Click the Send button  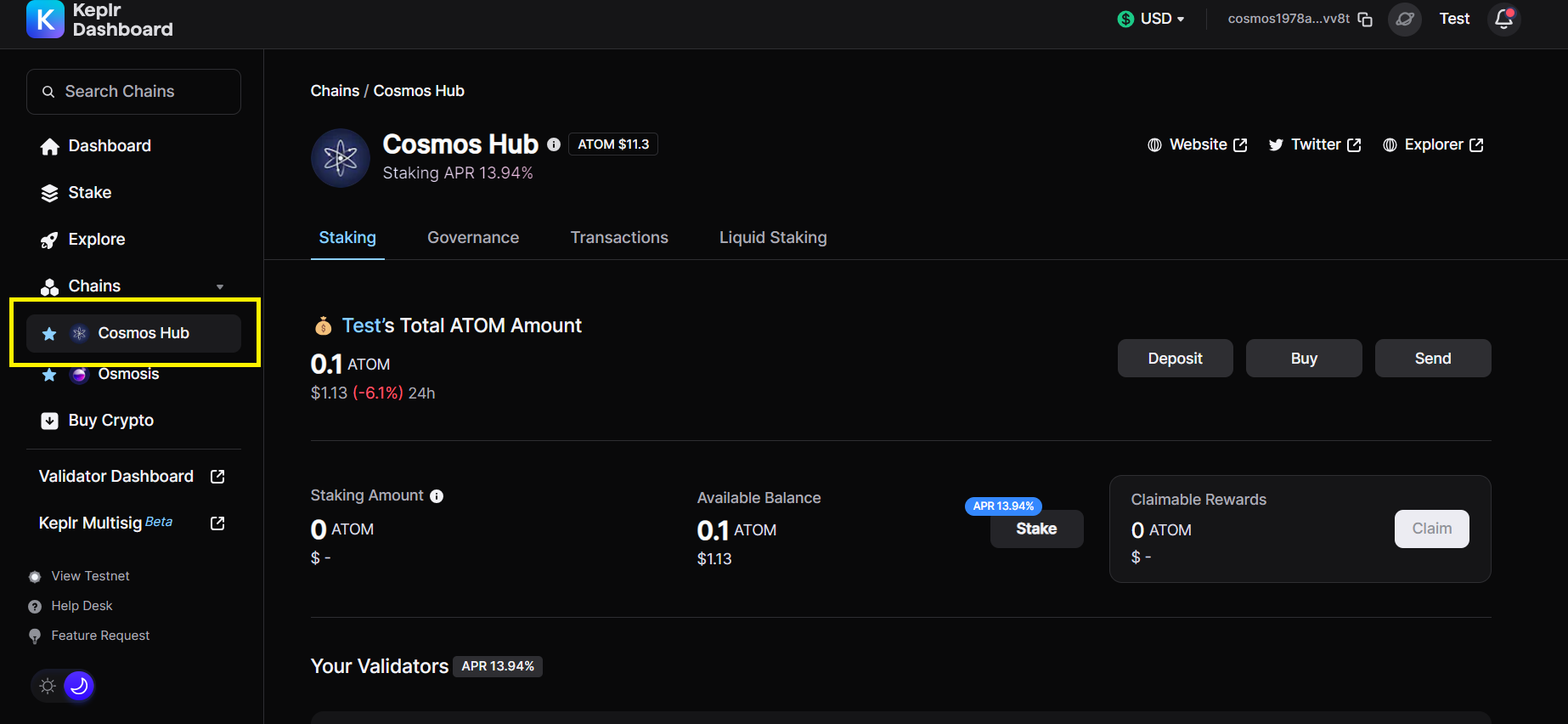[x=1433, y=359]
